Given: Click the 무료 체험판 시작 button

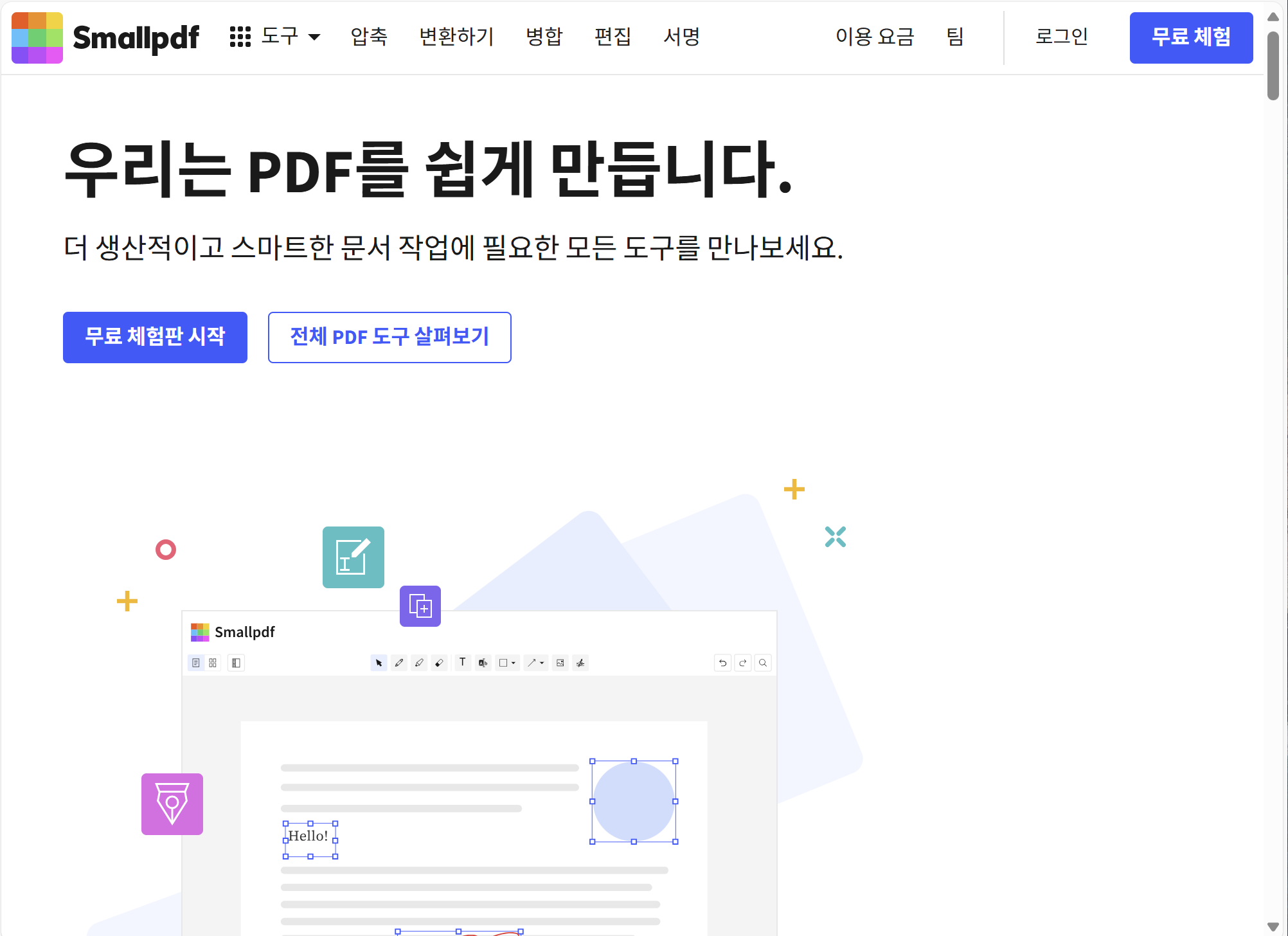Looking at the screenshot, I should [155, 337].
